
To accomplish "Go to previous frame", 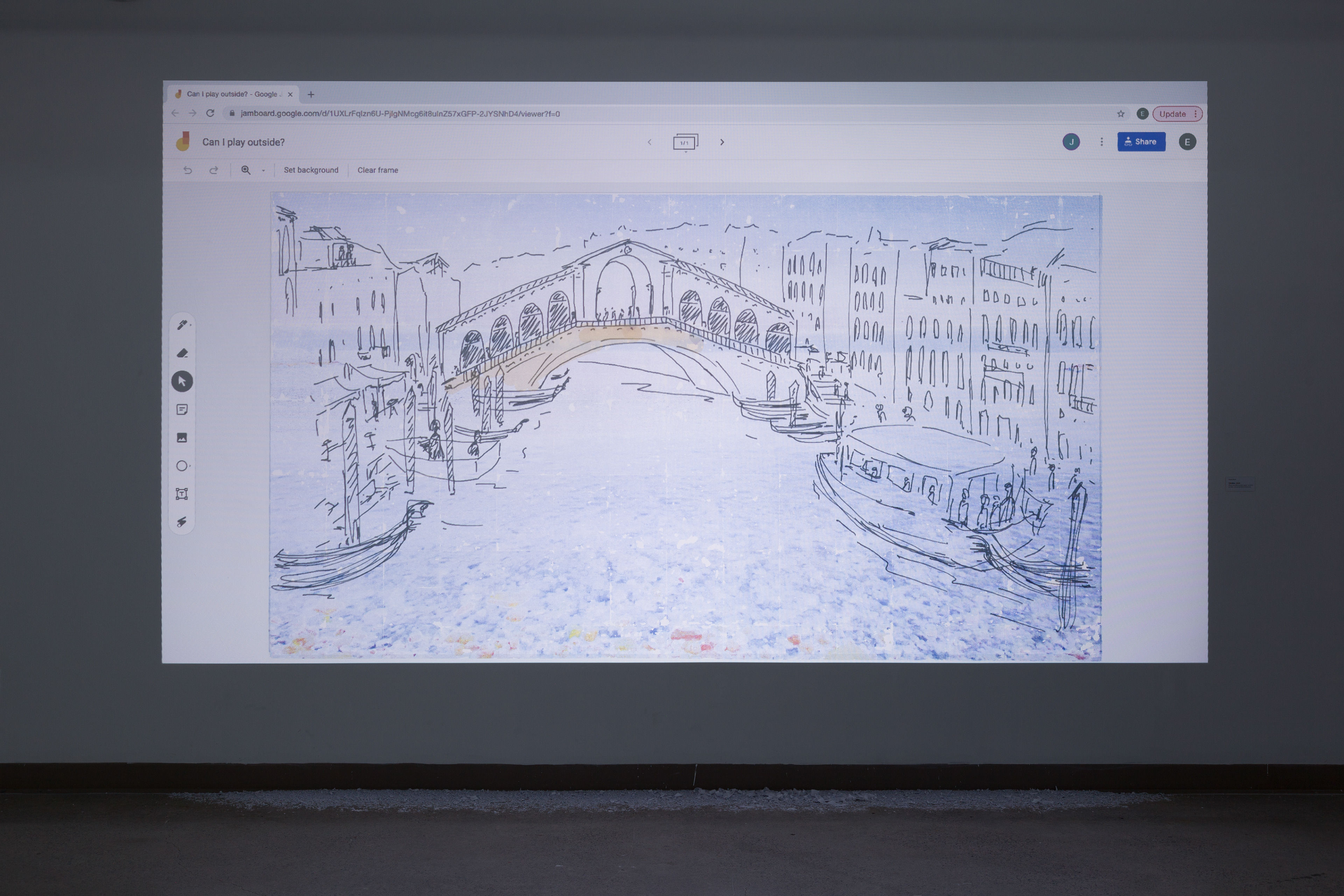I will pos(650,142).
